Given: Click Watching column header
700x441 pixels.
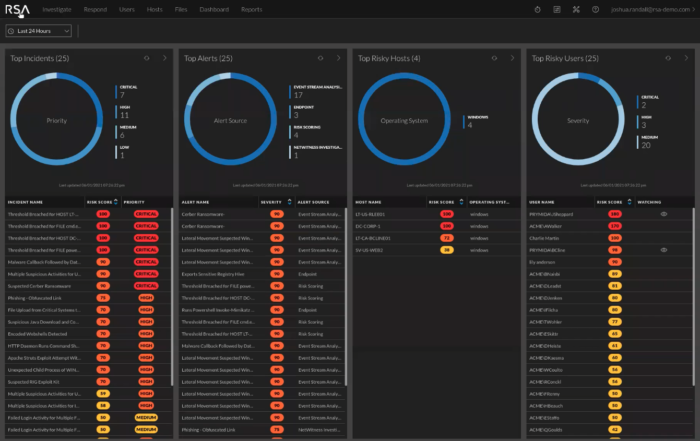Looking at the screenshot, I should point(649,202).
